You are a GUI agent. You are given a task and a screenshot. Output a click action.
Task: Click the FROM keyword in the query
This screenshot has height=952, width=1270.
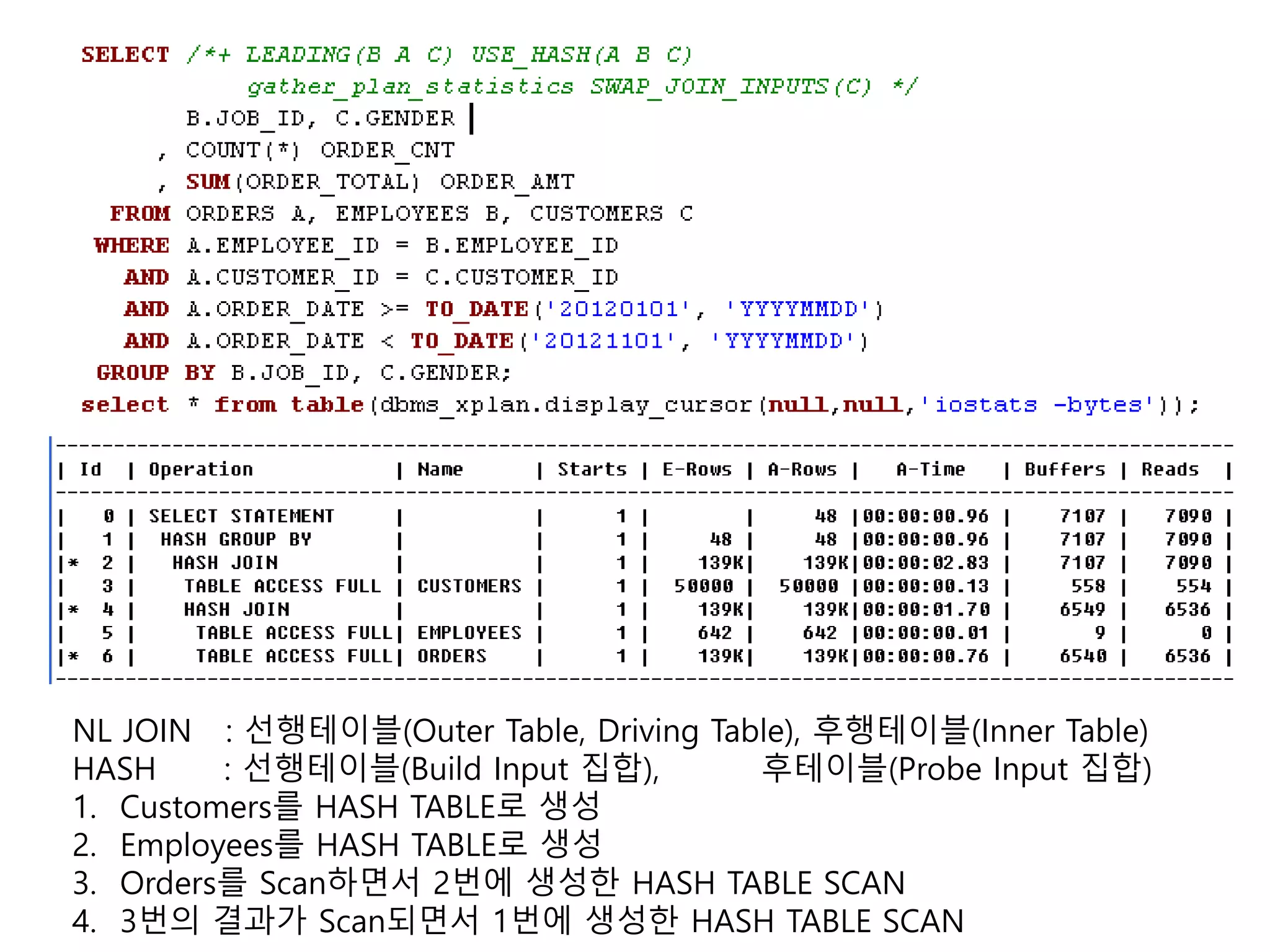click(140, 213)
